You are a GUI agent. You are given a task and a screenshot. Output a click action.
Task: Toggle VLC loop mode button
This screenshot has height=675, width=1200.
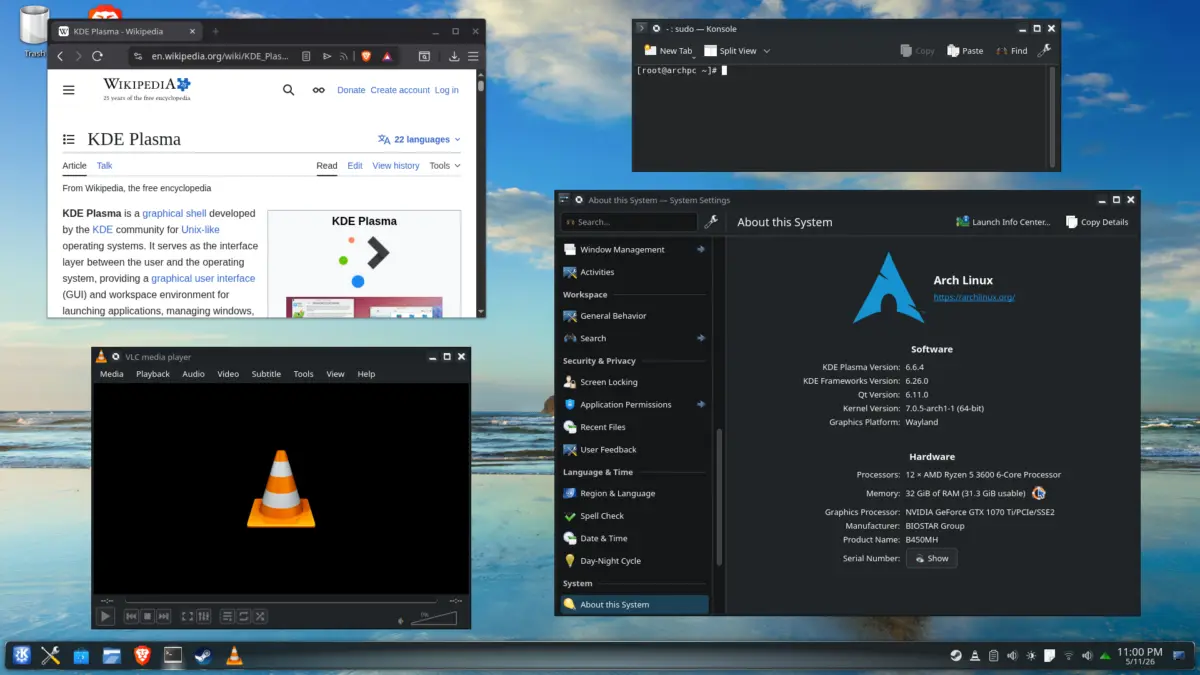(243, 617)
